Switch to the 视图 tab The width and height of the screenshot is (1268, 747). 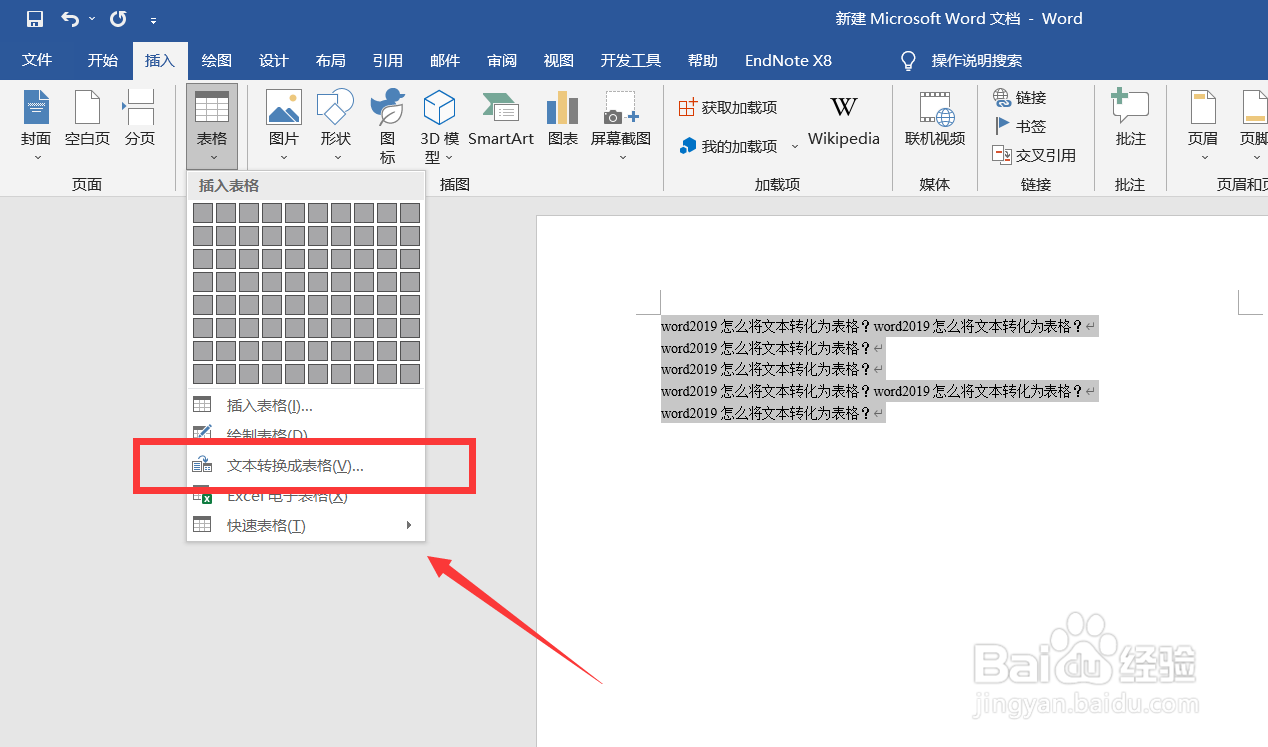coord(558,60)
